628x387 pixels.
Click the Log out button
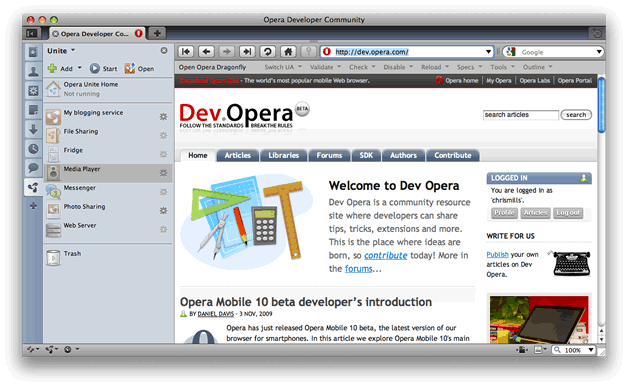[568, 213]
